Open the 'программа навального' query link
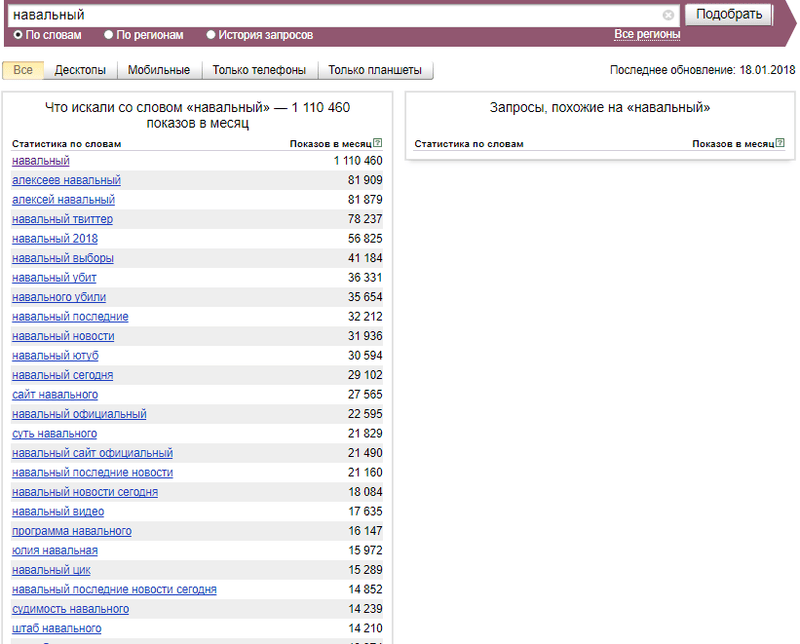 [x=72, y=531]
